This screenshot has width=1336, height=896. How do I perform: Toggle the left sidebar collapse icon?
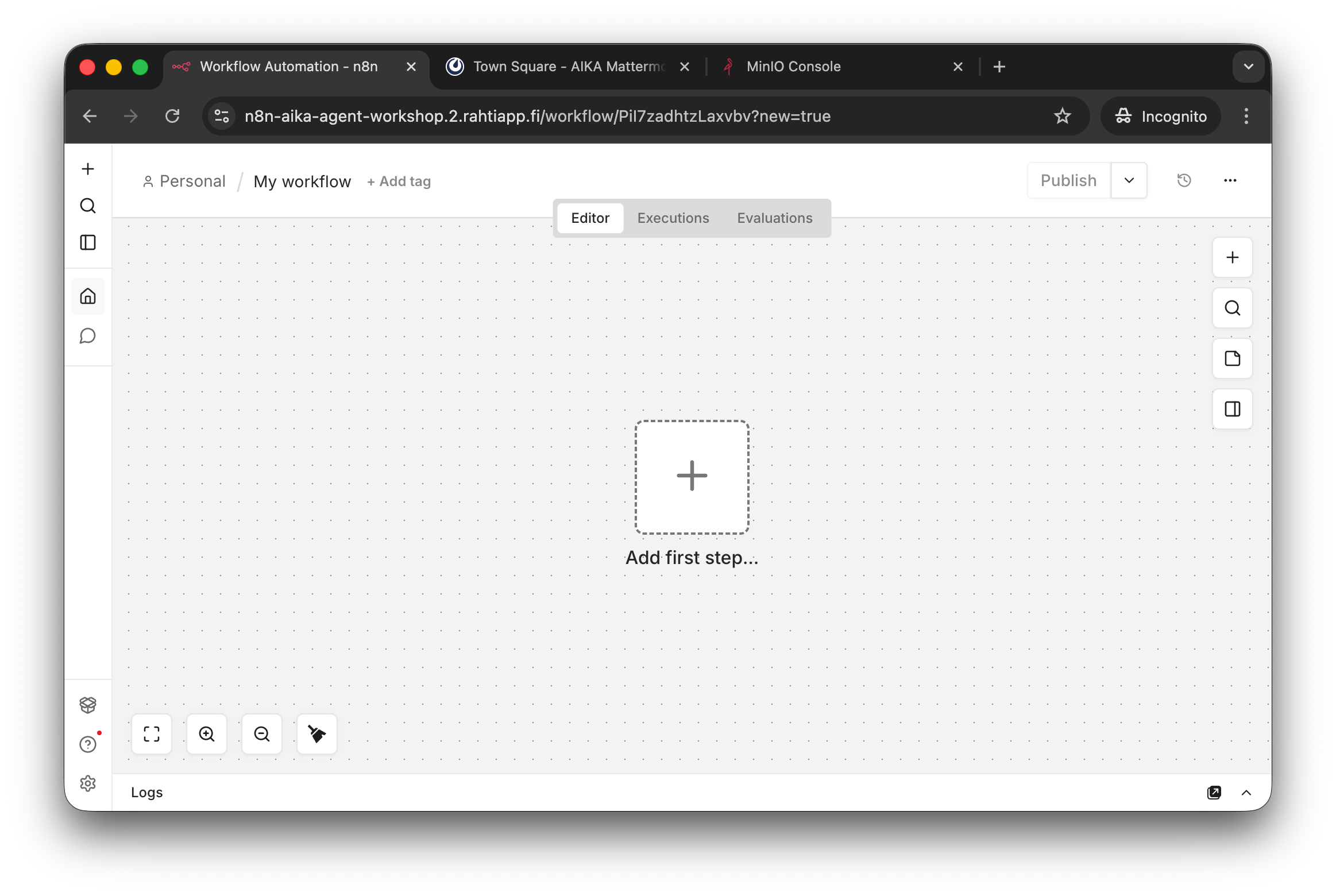tap(88, 242)
